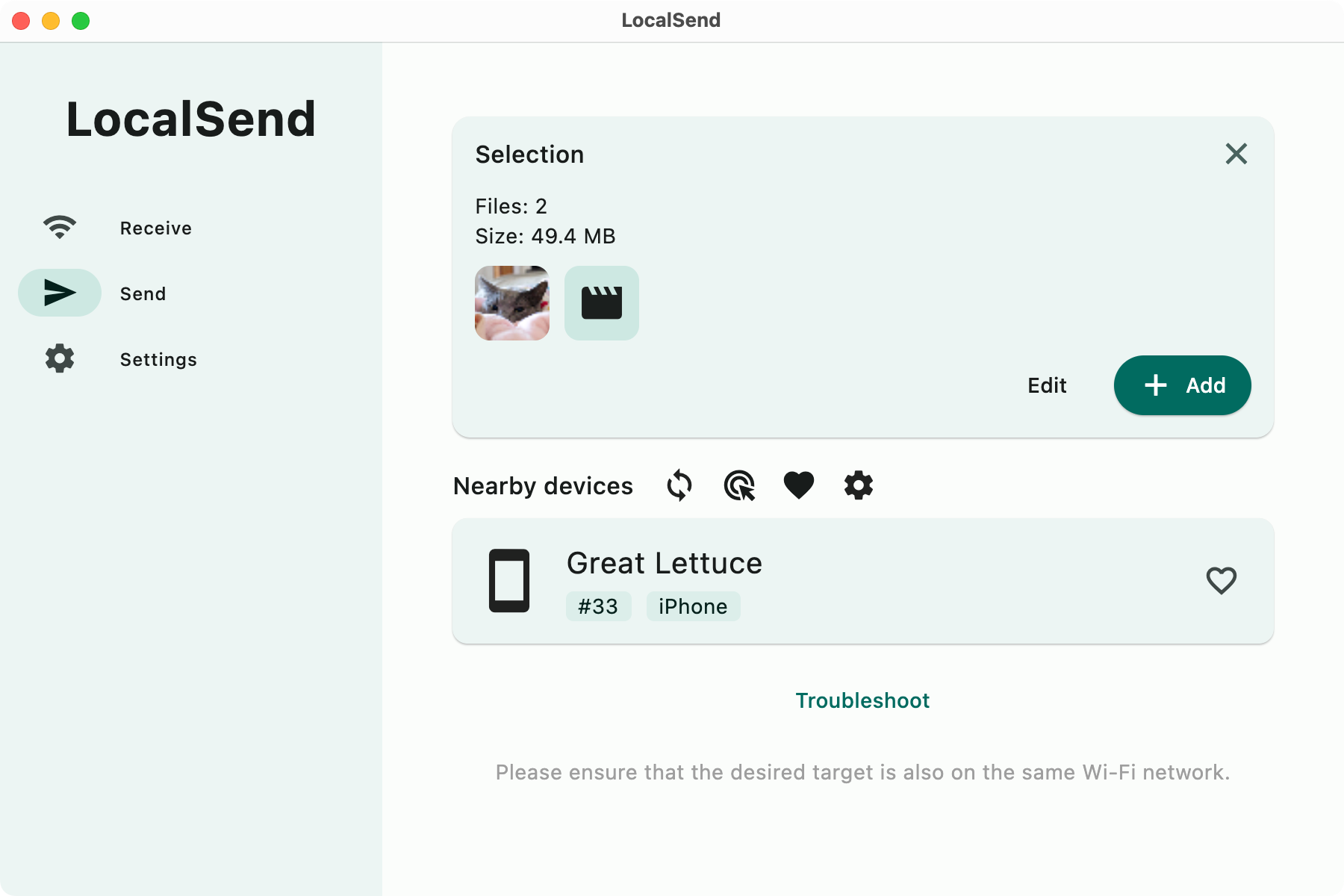Open nearby devices scan settings gear
Image resolution: width=1344 pixels, height=896 pixels.
(x=859, y=485)
